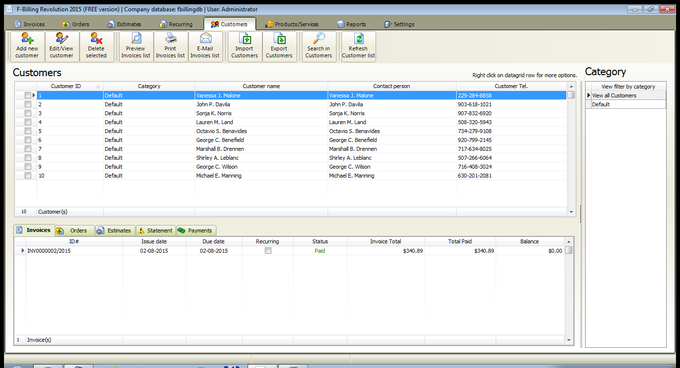
Task: Toggle Recurring checkbox for invoice INV0000002/2015
Action: pyautogui.click(x=268, y=251)
